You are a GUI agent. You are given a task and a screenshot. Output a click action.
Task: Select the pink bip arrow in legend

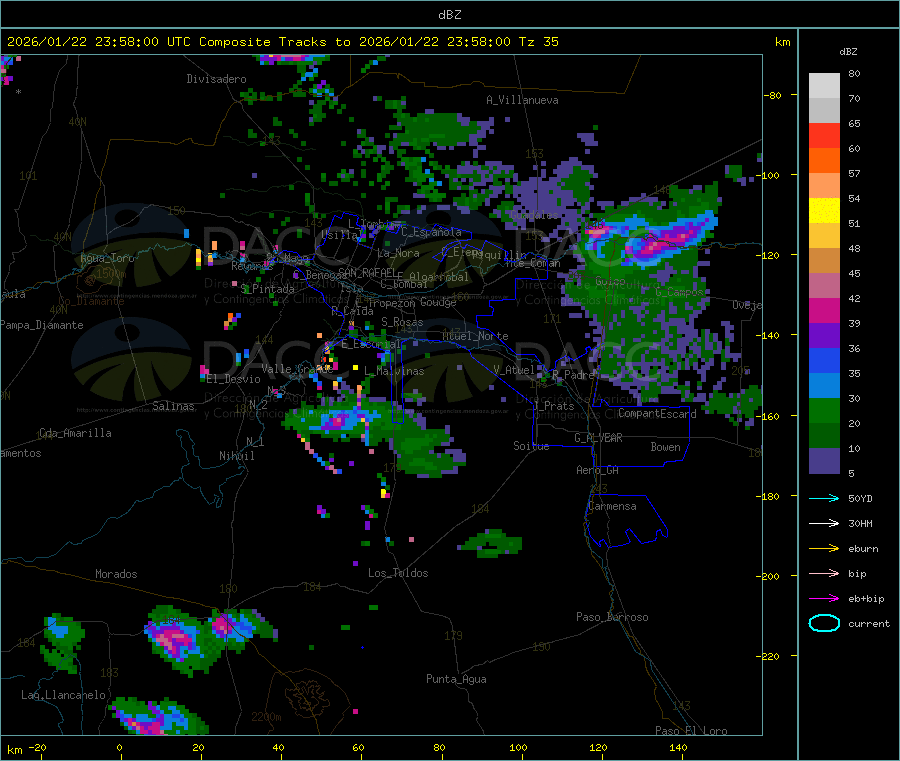[824, 573]
